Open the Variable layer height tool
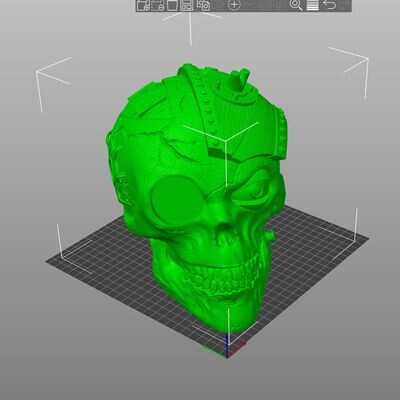The image size is (400, 400). [x=312, y=5]
